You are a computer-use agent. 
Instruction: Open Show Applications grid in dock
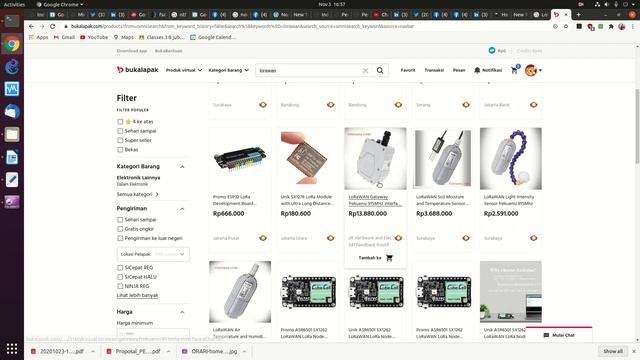(12, 349)
